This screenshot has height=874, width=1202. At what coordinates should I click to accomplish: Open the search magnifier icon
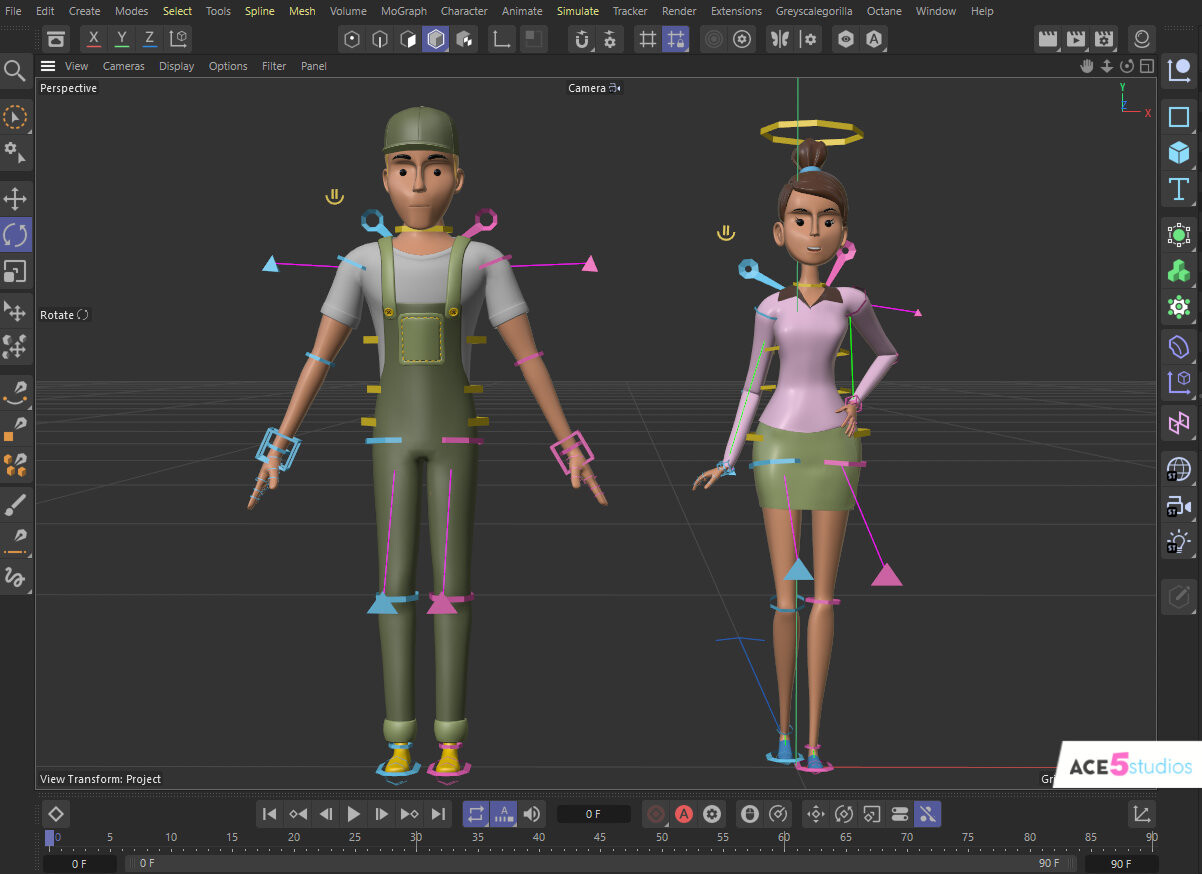pyautogui.click(x=15, y=70)
